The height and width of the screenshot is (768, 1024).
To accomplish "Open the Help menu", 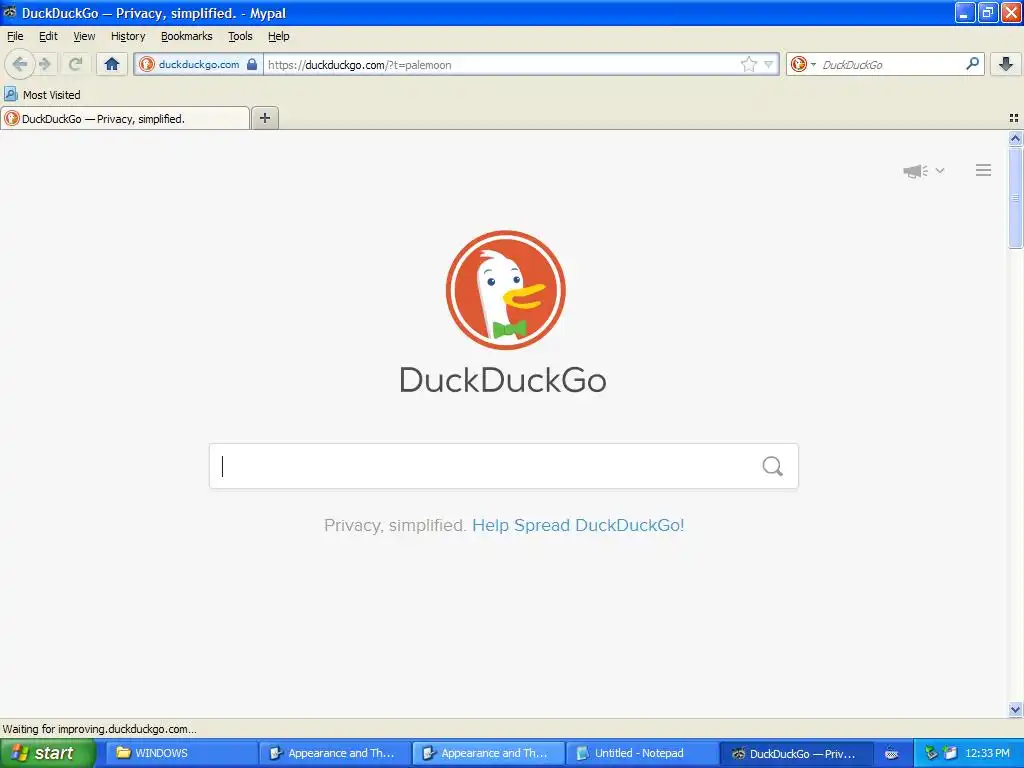I will tap(279, 36).
